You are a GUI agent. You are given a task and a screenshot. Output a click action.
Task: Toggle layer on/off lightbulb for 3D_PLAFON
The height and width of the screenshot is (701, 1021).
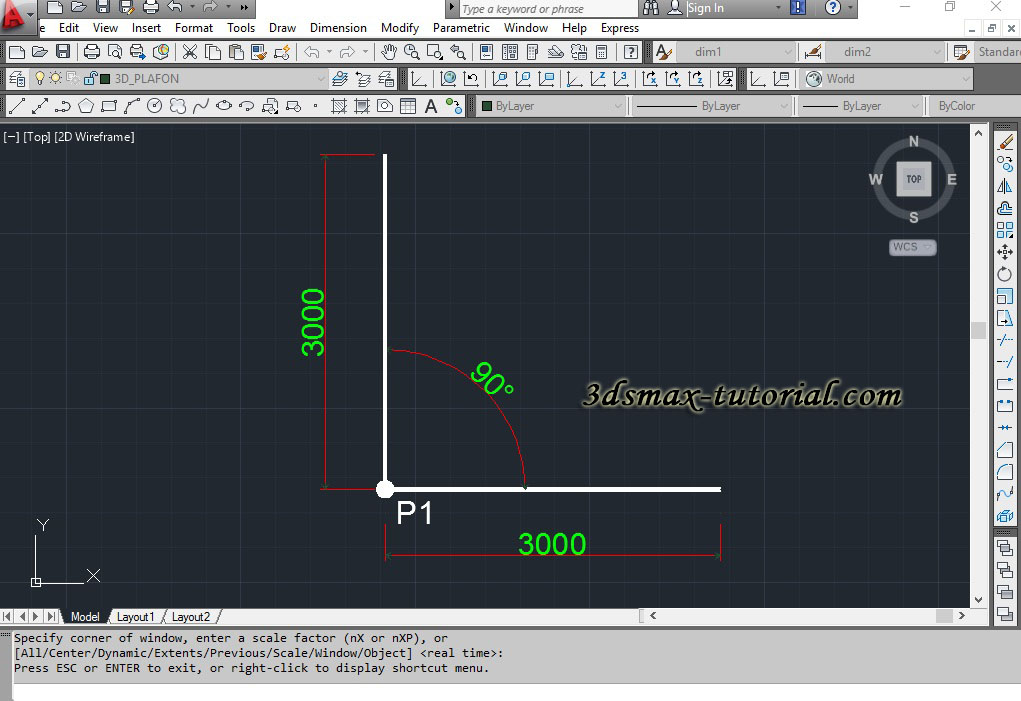[x=40, y=79]
